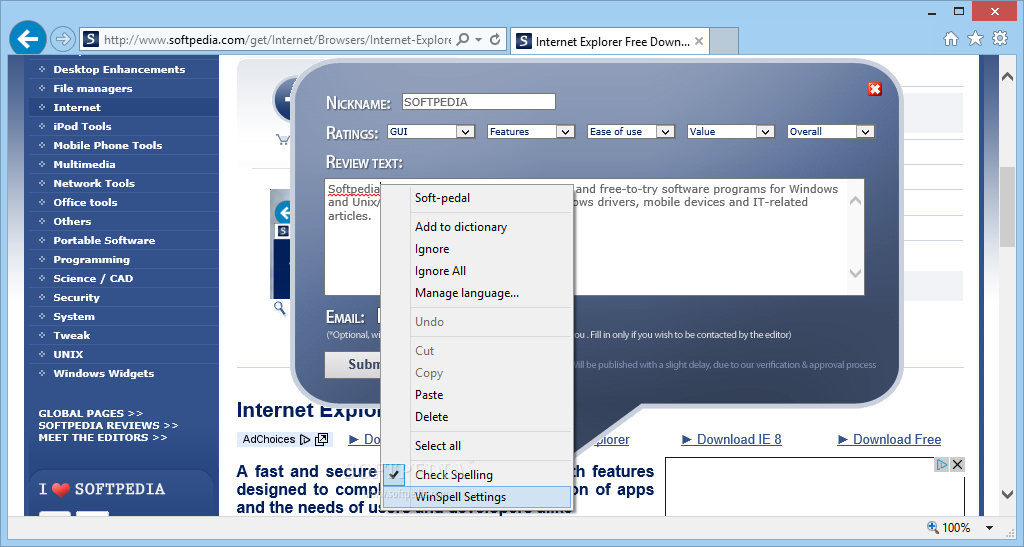
Task: Open the File managers category link
Action: tap(93, 88)
